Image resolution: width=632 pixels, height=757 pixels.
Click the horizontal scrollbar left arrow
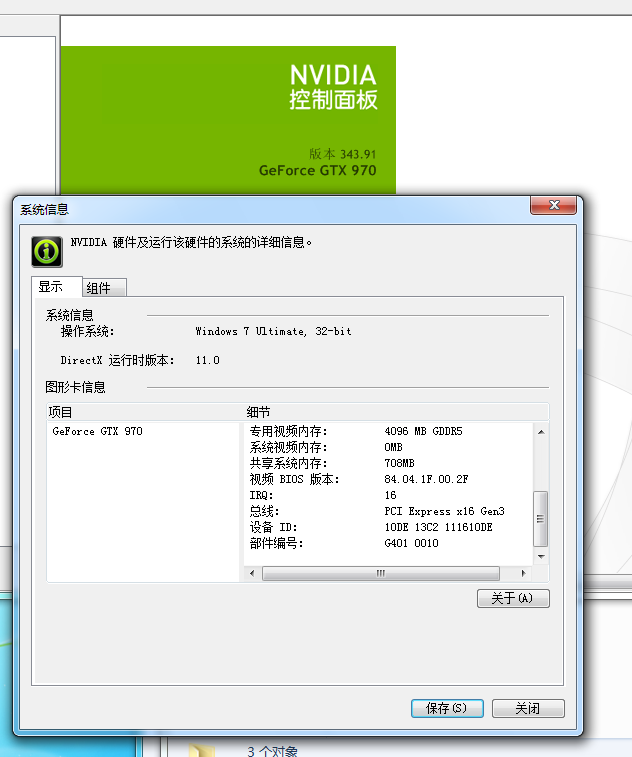(x=253, y=573)
